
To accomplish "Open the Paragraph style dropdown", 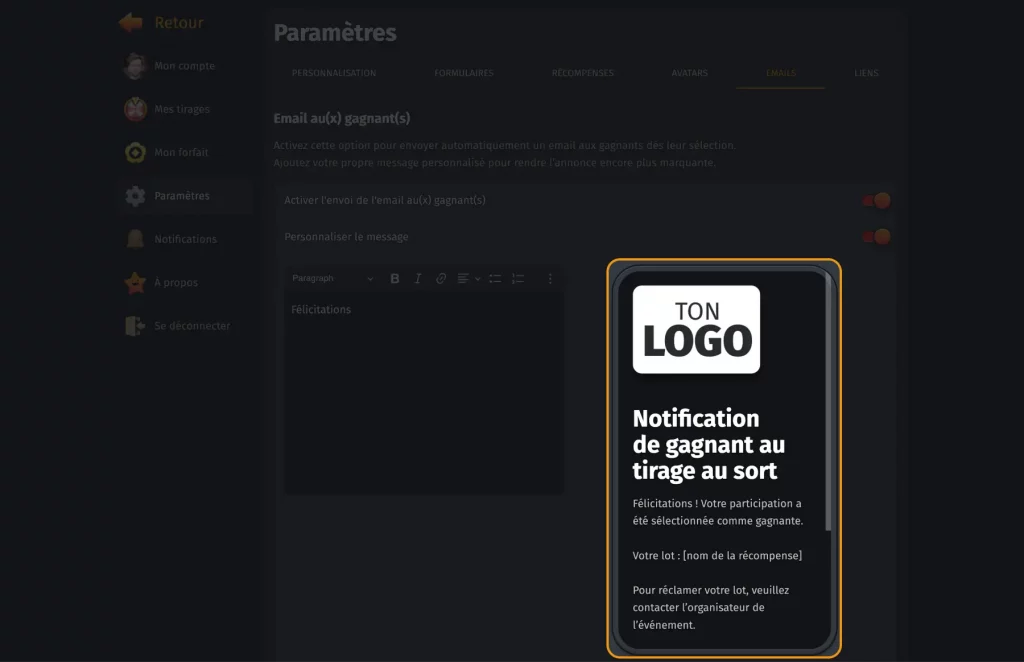I will (332, 279).
